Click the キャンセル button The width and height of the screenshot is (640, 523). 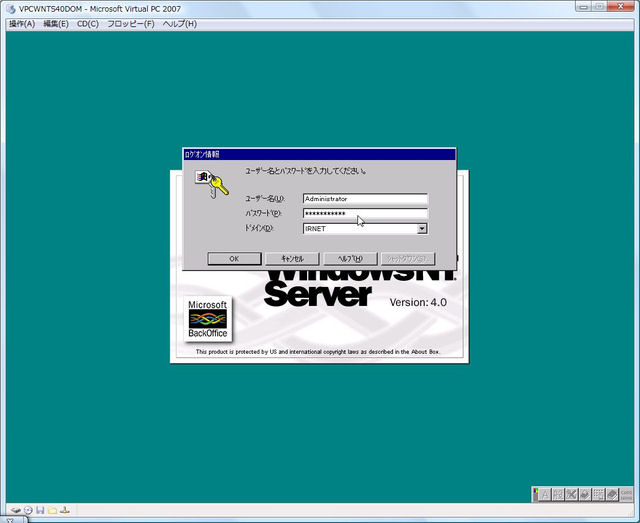(292, 259)
